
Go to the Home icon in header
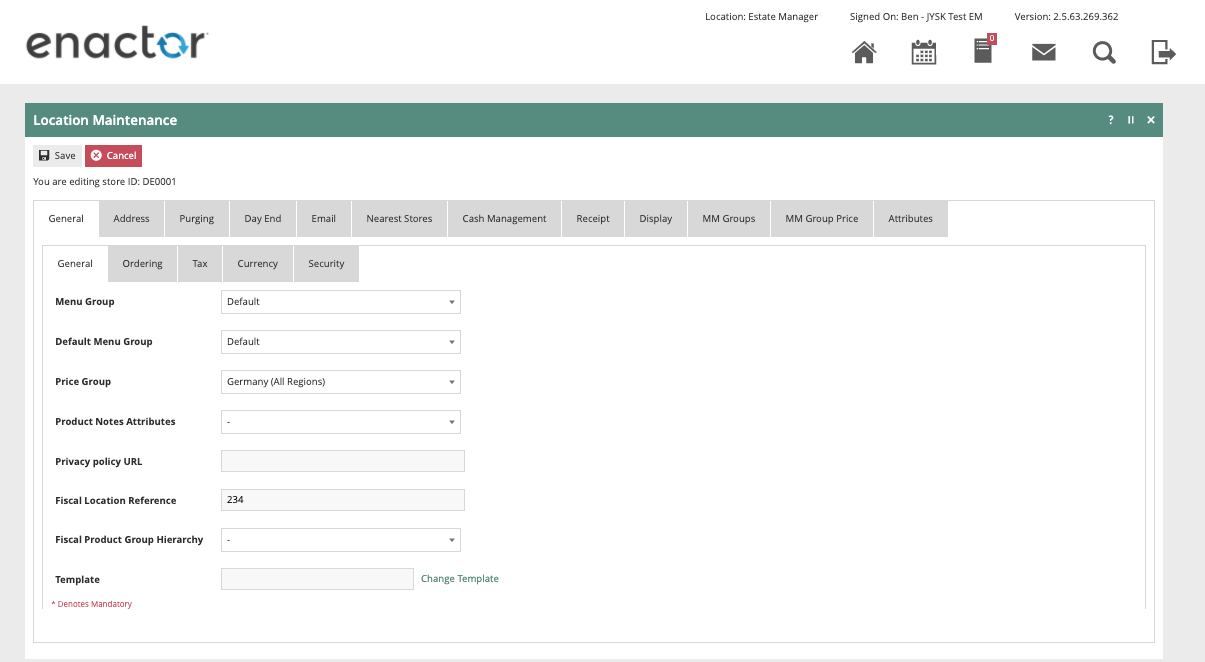pyautogui.click(x=864, y=52)
